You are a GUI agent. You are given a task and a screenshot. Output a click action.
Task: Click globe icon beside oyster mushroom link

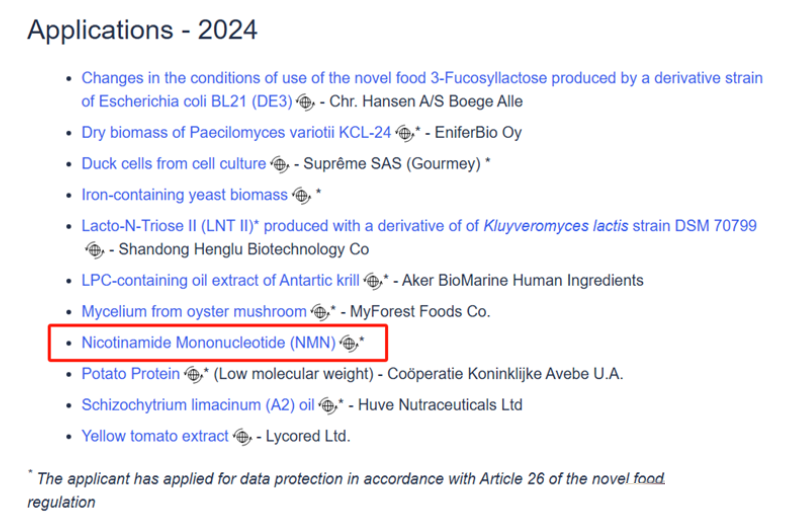[320, 312]
